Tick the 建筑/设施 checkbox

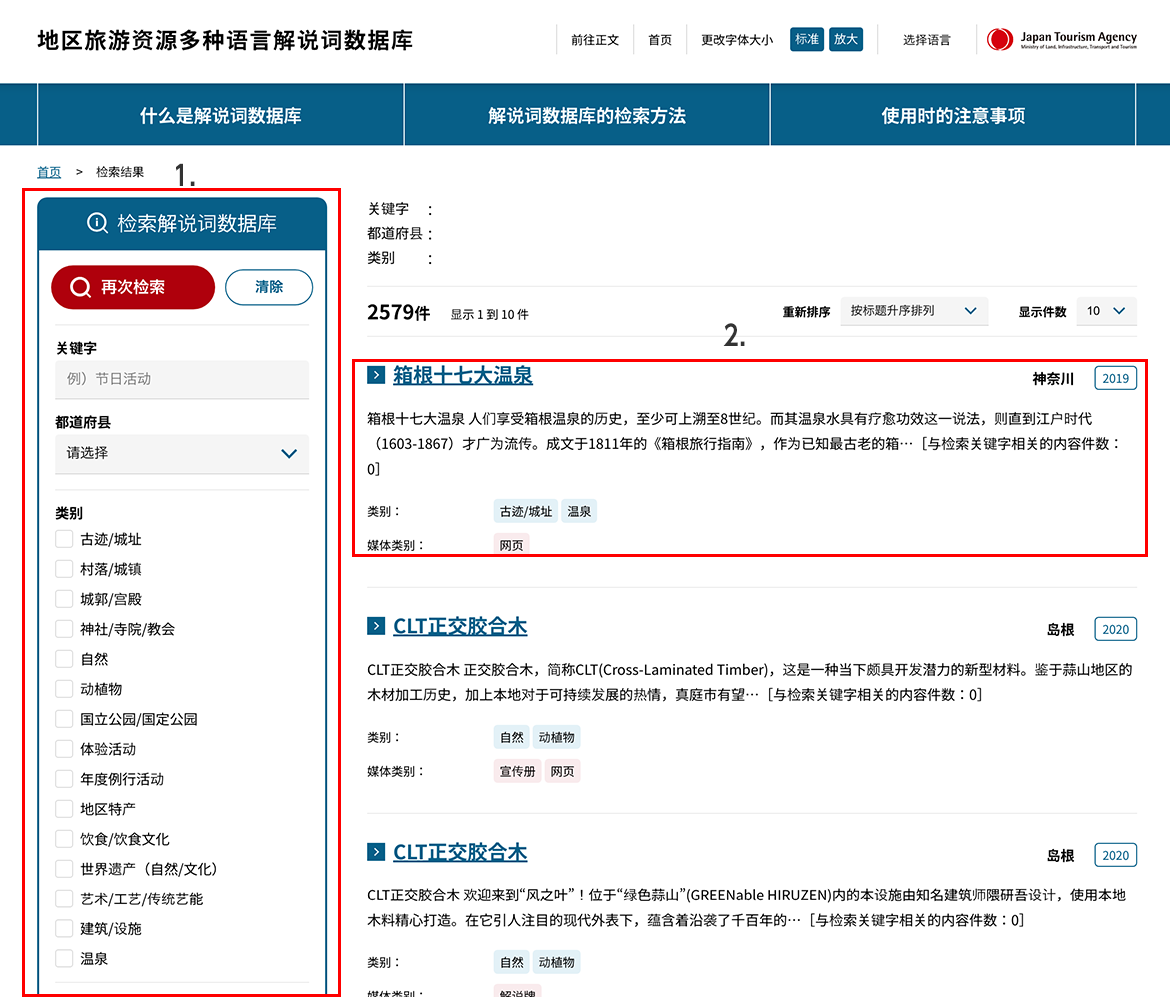pos(64,928)
